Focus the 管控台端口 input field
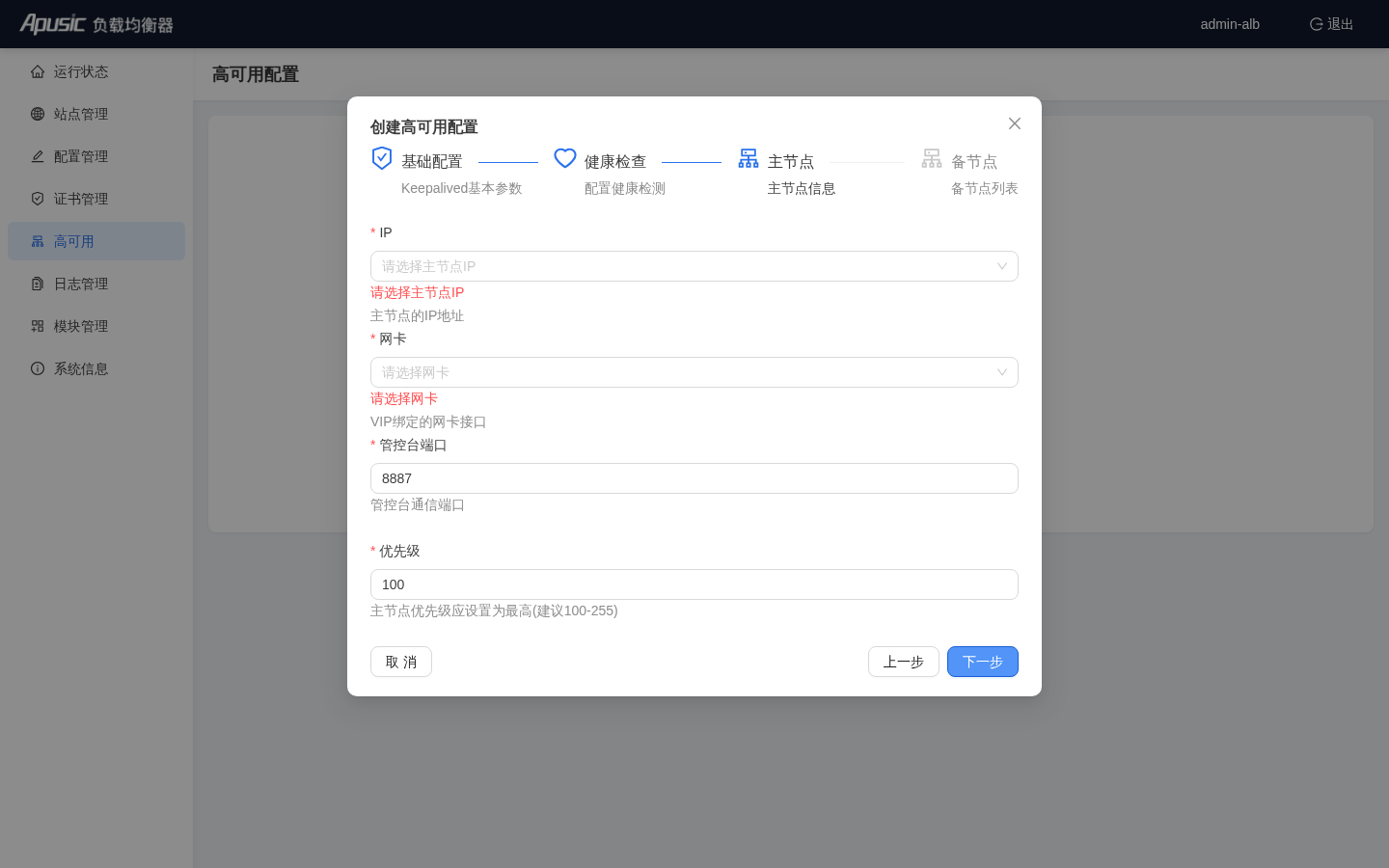The image size is (1389, 868). [x=694, y=478]
